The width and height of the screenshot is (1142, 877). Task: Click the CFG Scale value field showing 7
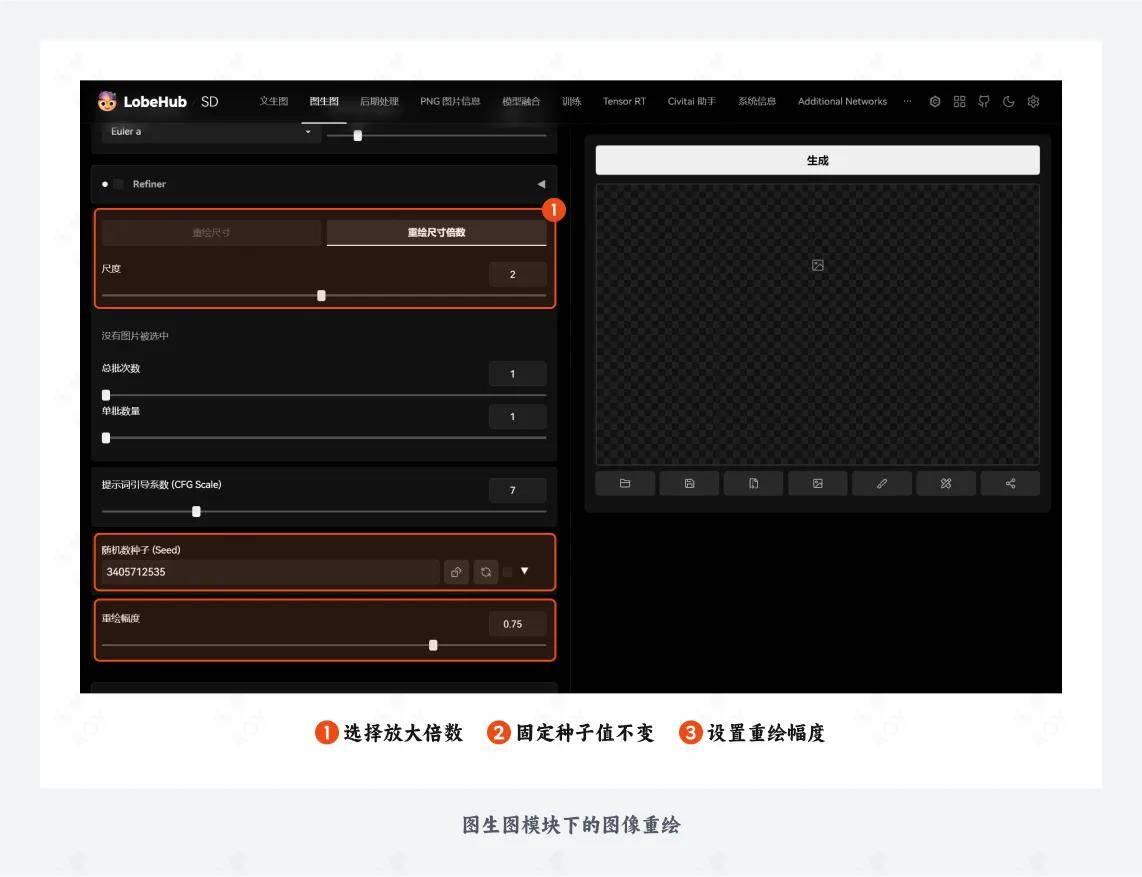click(518, 490)
